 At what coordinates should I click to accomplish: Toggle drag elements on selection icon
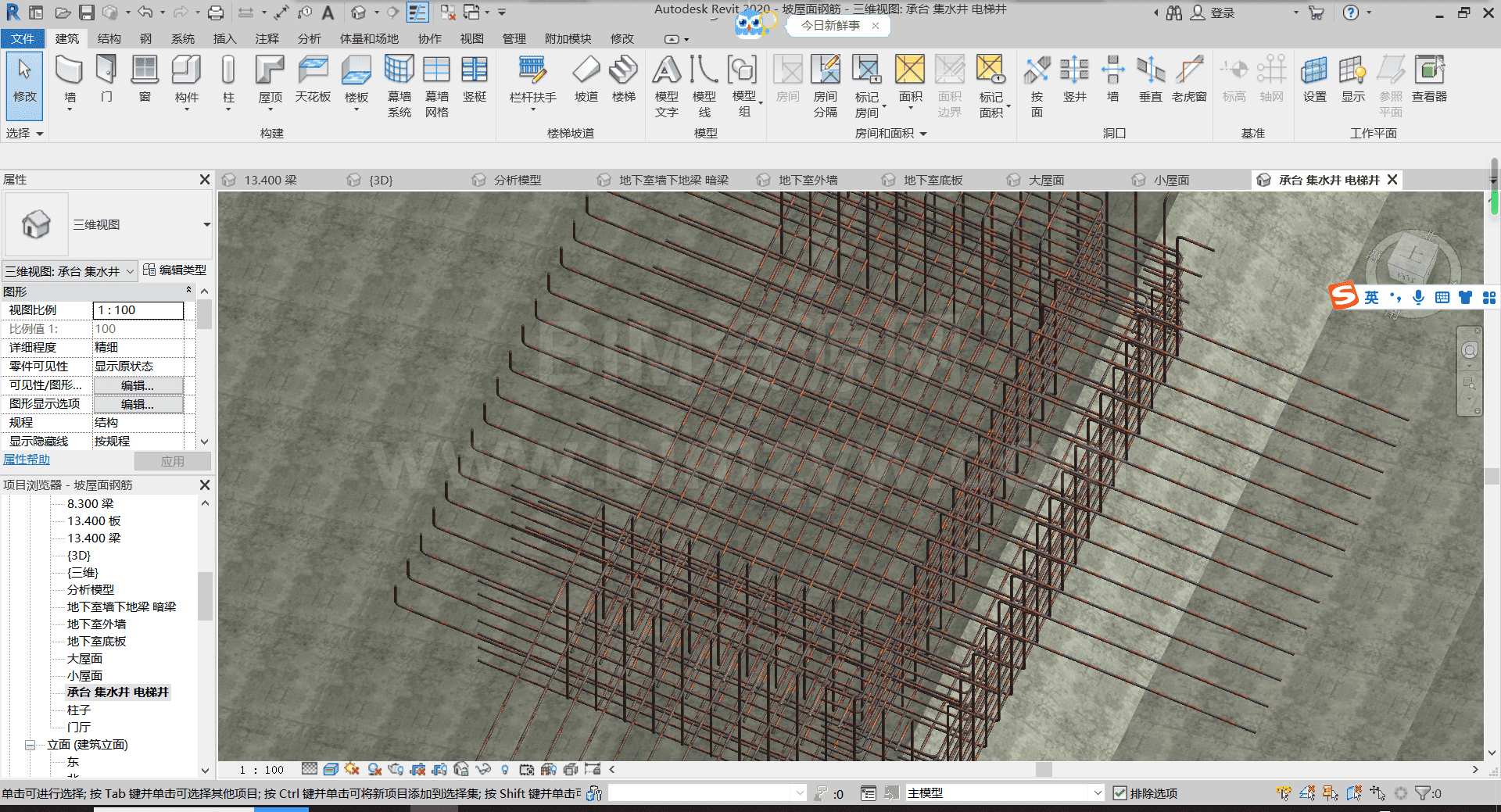pos(1377,793)
